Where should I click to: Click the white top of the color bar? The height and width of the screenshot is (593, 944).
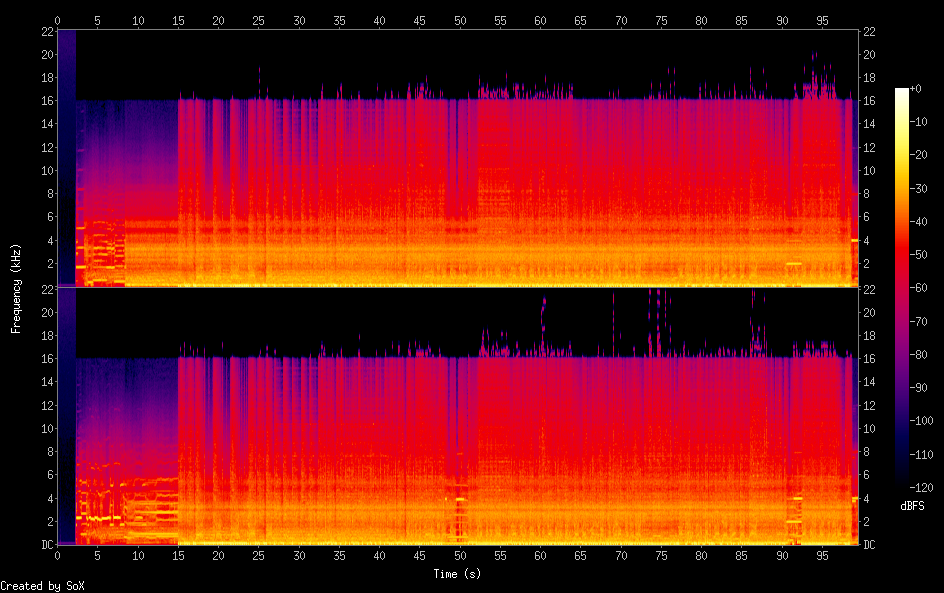(x=902, y=92)
